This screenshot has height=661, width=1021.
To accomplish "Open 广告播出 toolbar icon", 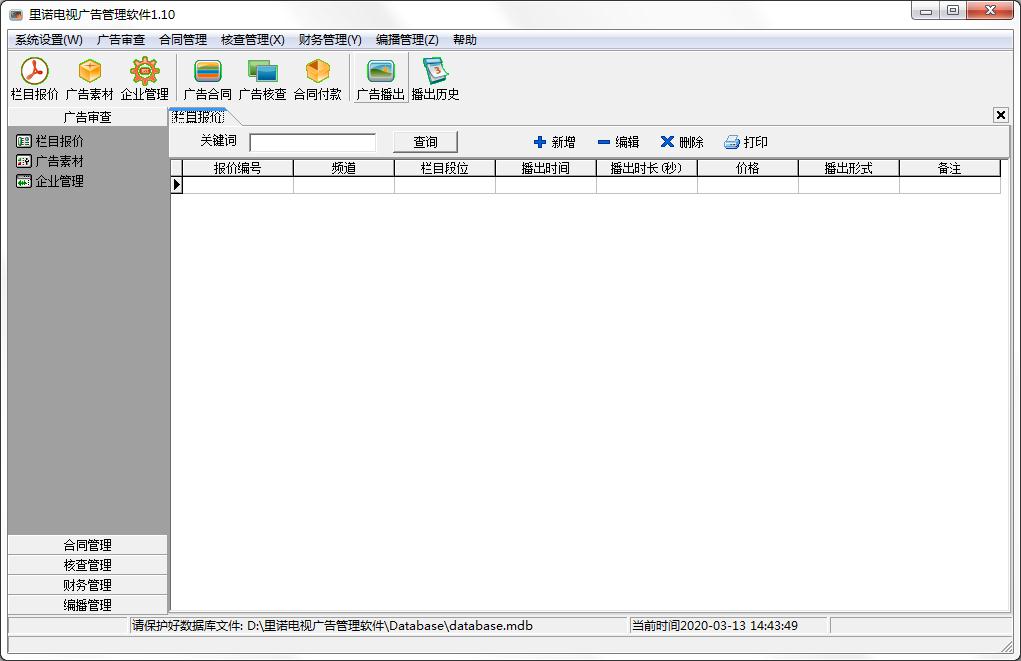I will (x=380, y=78).
